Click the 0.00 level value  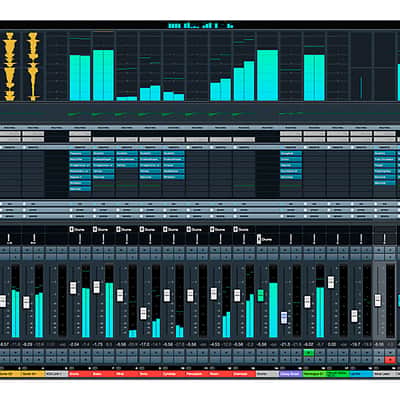click(332, 344)
